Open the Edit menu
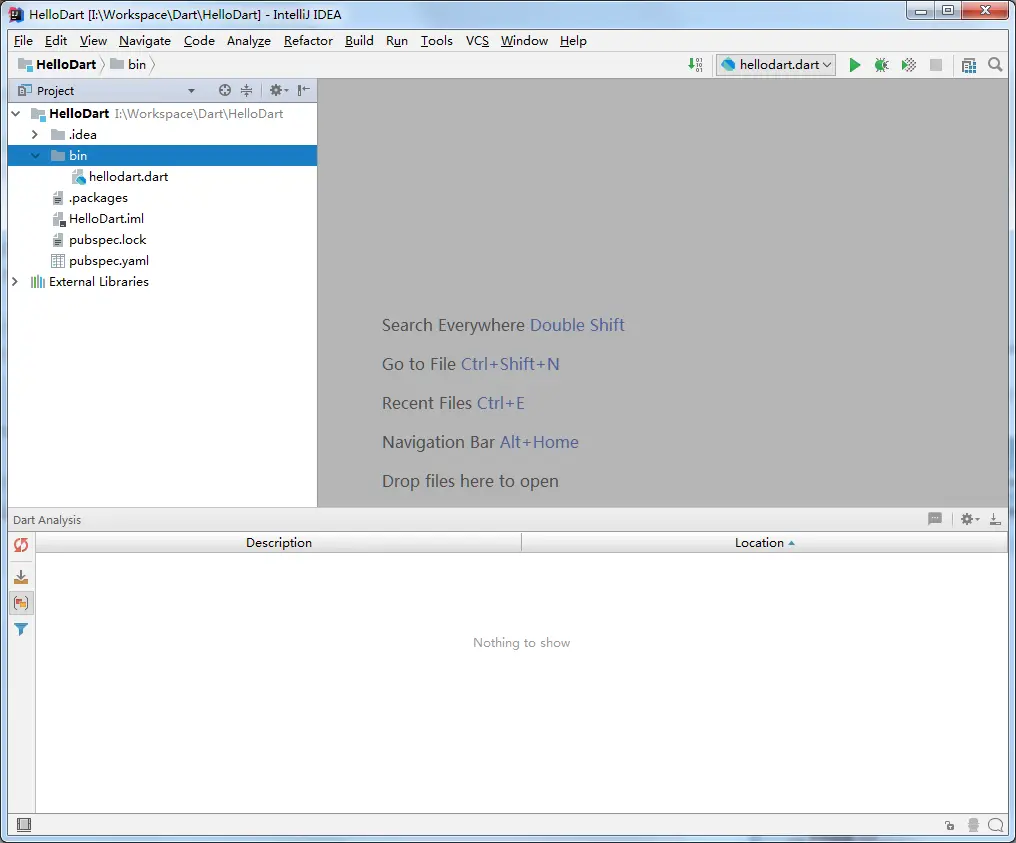 (x=56, y=41)
